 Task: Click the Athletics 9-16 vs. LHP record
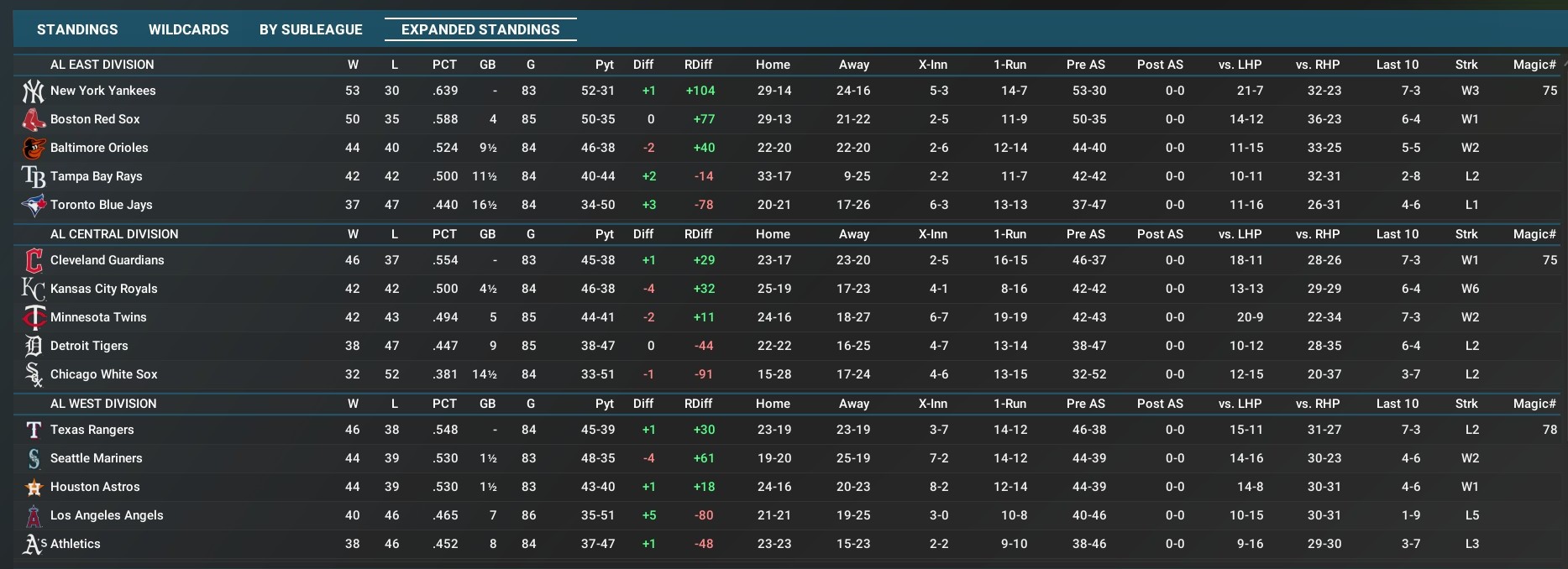[1250, 544]
